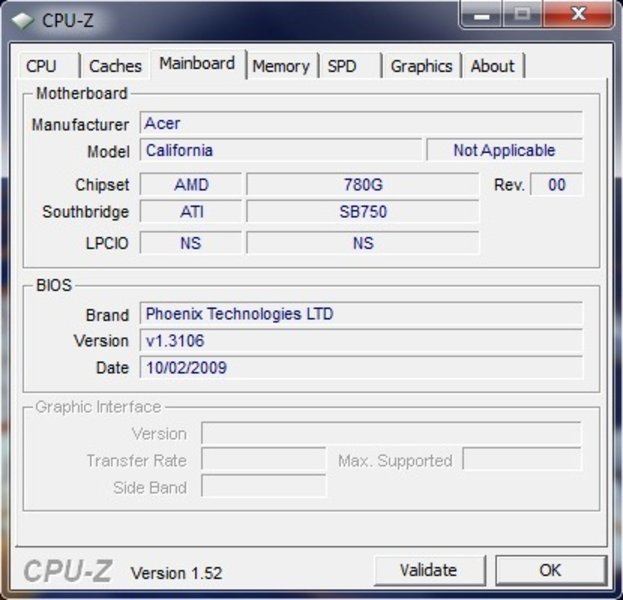Click the Rev. value 00
623x600 pixels.
[557, 185]
